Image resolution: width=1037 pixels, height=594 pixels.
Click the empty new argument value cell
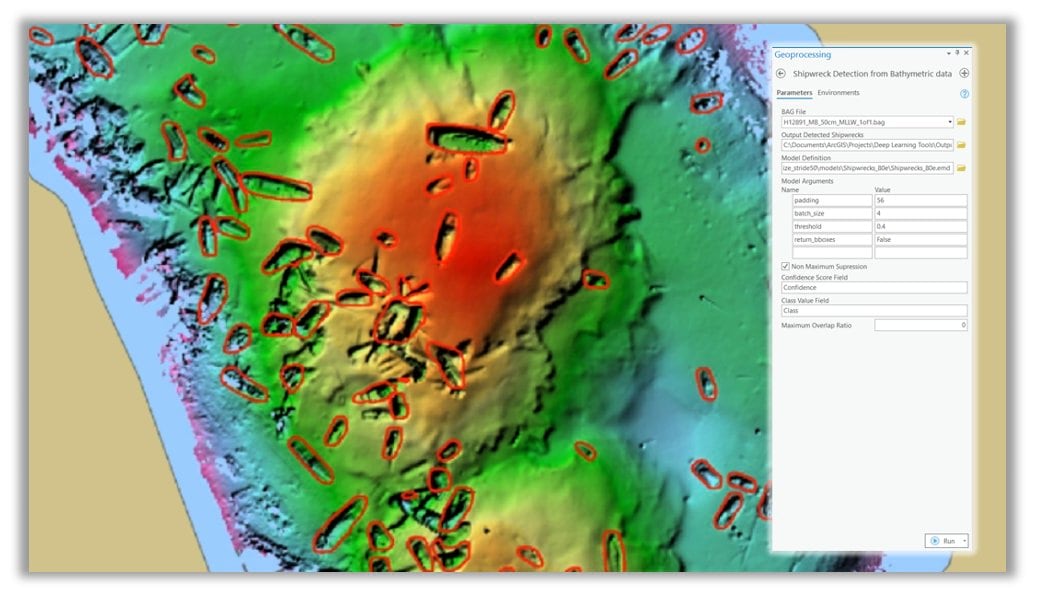pos(921,253)
